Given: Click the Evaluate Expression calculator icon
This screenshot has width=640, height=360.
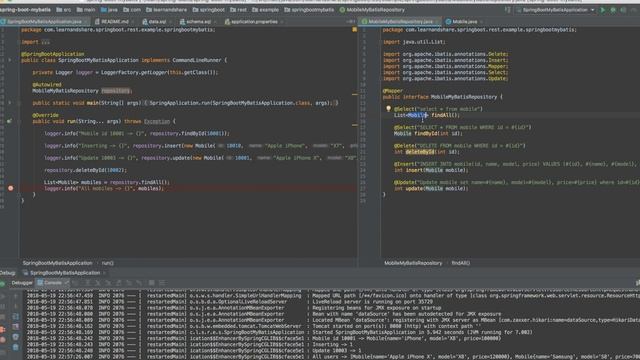Looking at the screenshot, I should pyautogui.click(x=151, y=283).
